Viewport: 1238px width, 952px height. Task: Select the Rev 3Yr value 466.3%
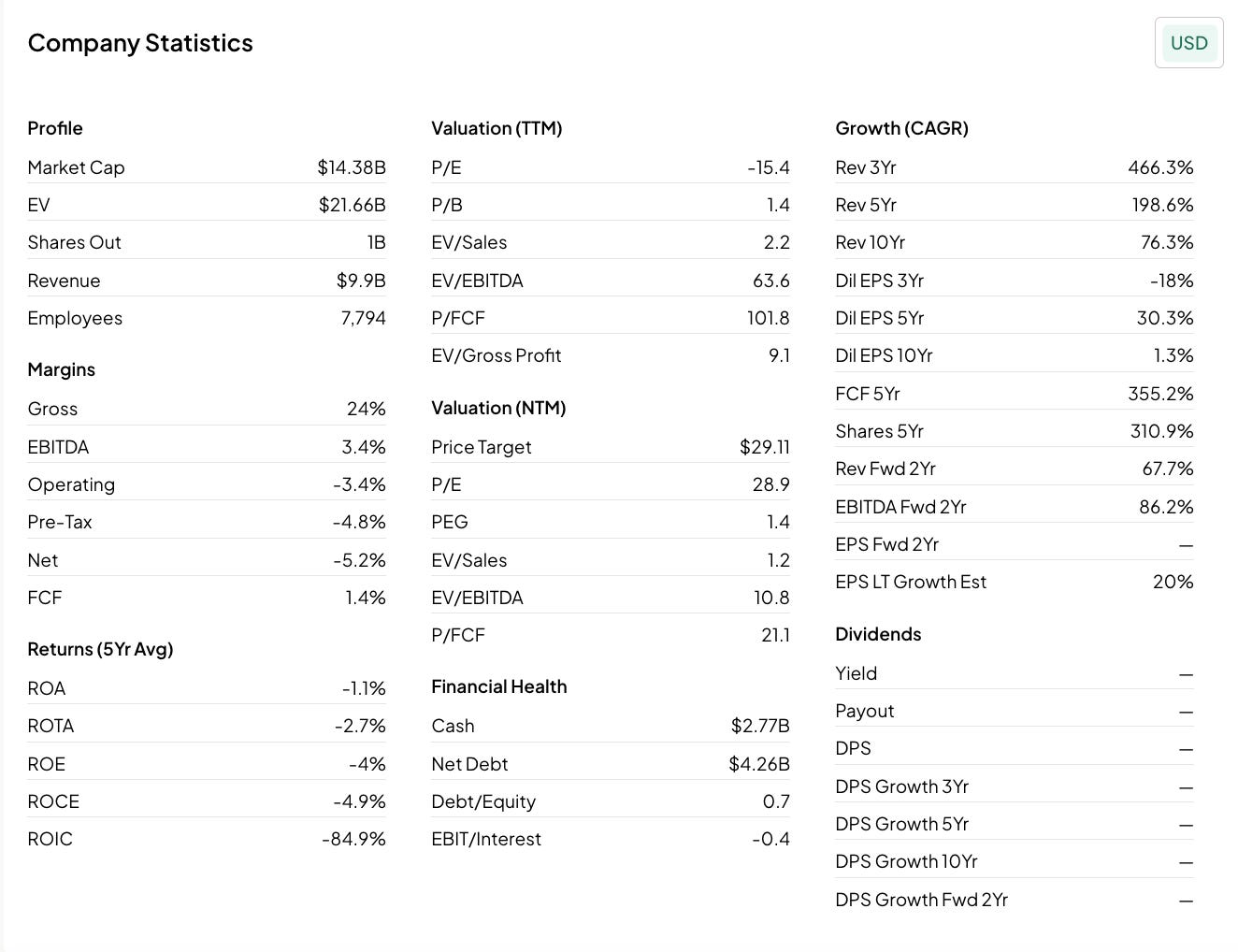(x=1160, y=167)
